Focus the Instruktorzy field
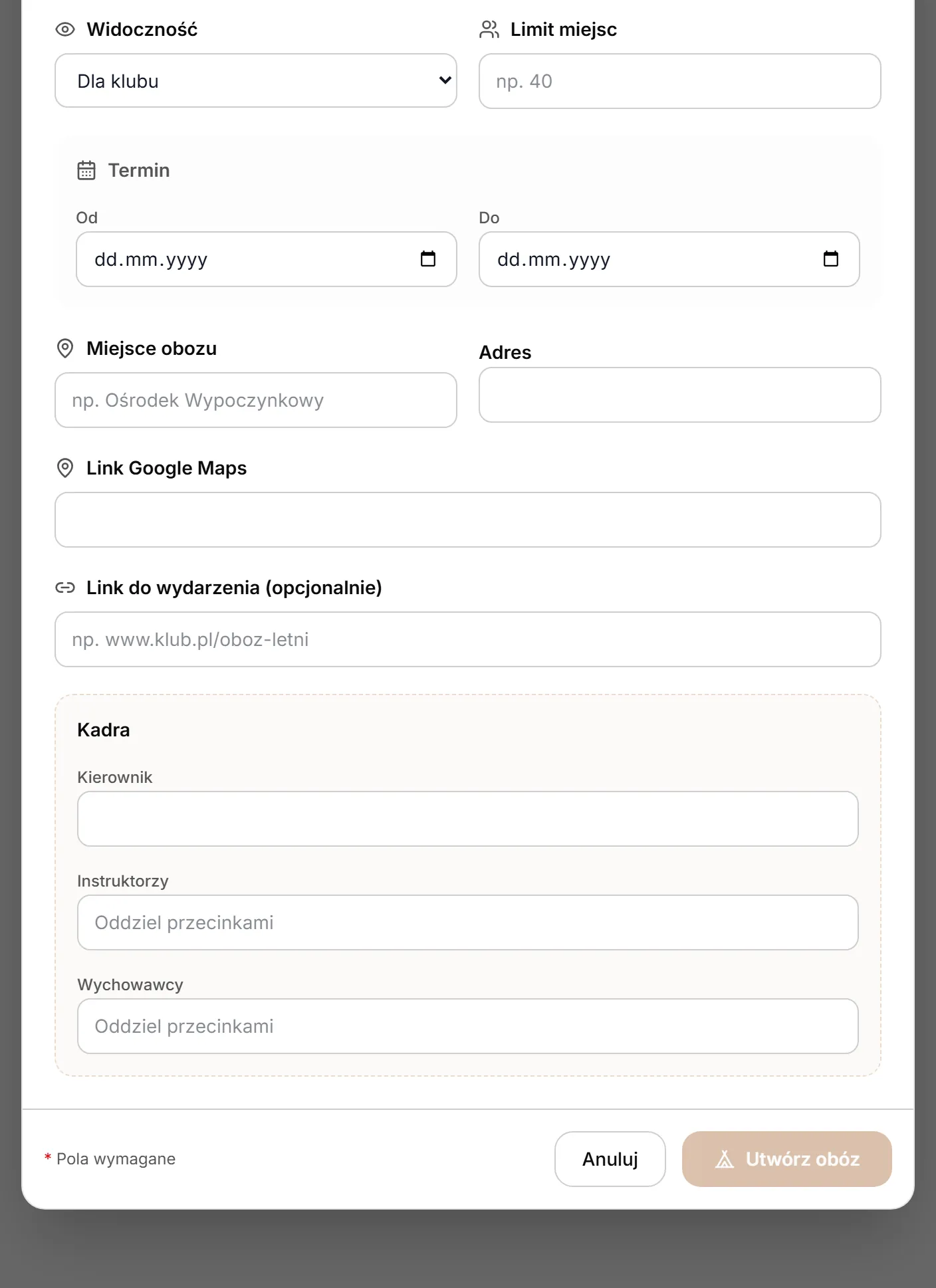The height and width of the screenshot is (1288, 936). click(x=468, y=922)
